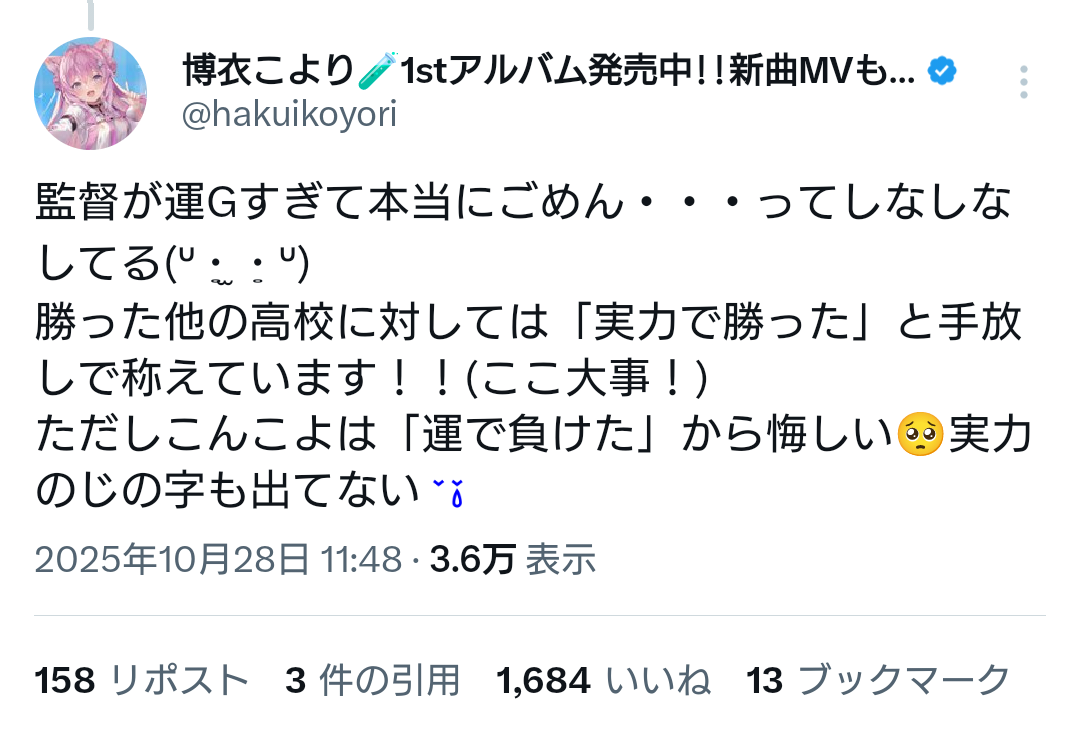Click the 2025年10月28日 11:48 timestamp
Image resolution: width=1080 pixels, height=733 pixels.
(218, 559)
